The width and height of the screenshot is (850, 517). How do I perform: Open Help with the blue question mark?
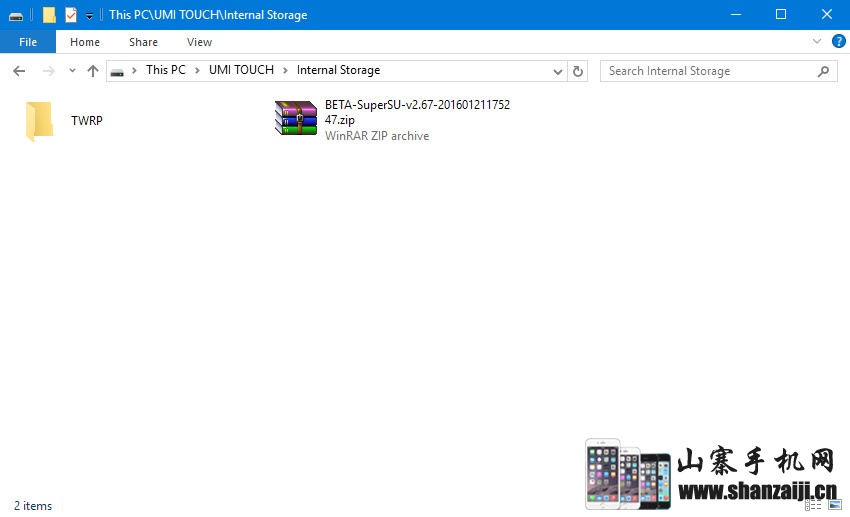[x=838, y=41]
